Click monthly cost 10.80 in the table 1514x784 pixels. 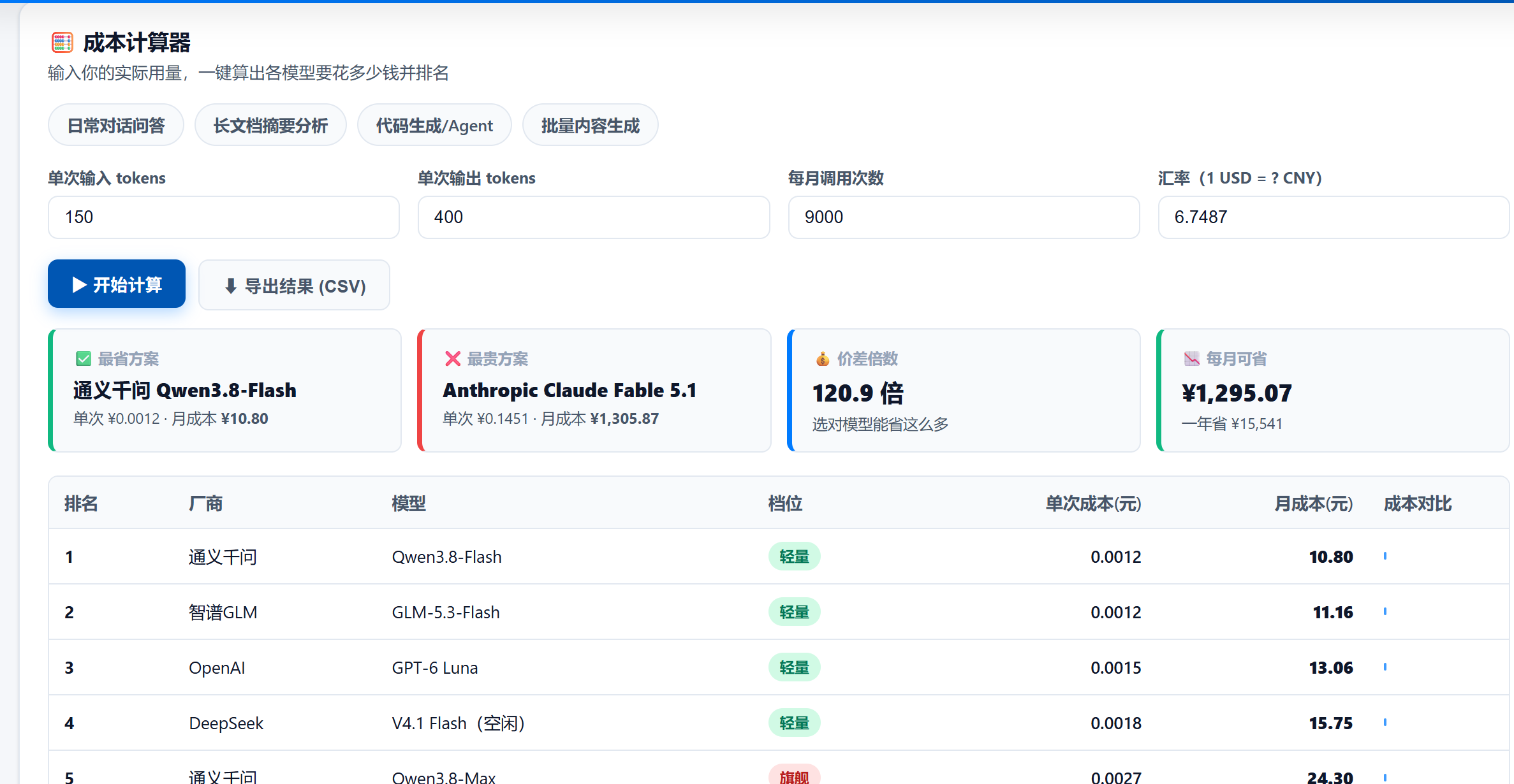point(1331,556)
